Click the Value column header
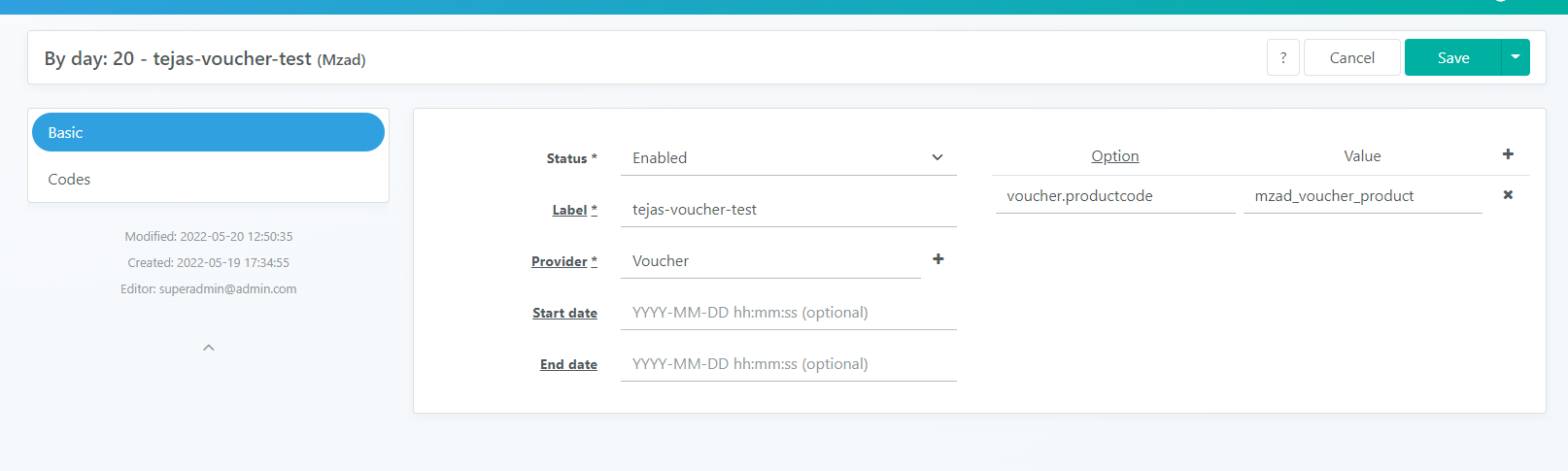The image size is (1568, 471). [1362, 155]
